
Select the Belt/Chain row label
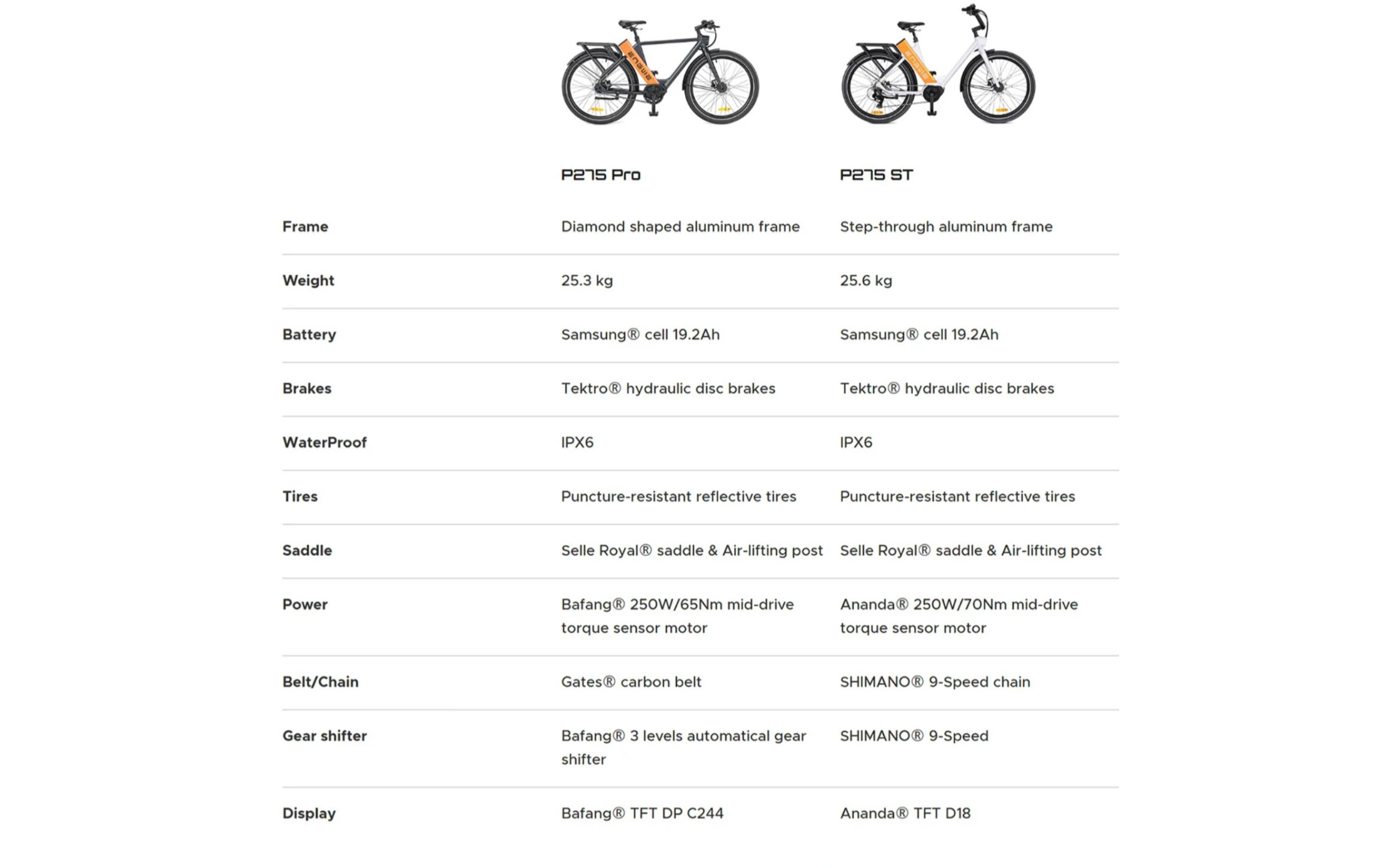coord(320,682)
